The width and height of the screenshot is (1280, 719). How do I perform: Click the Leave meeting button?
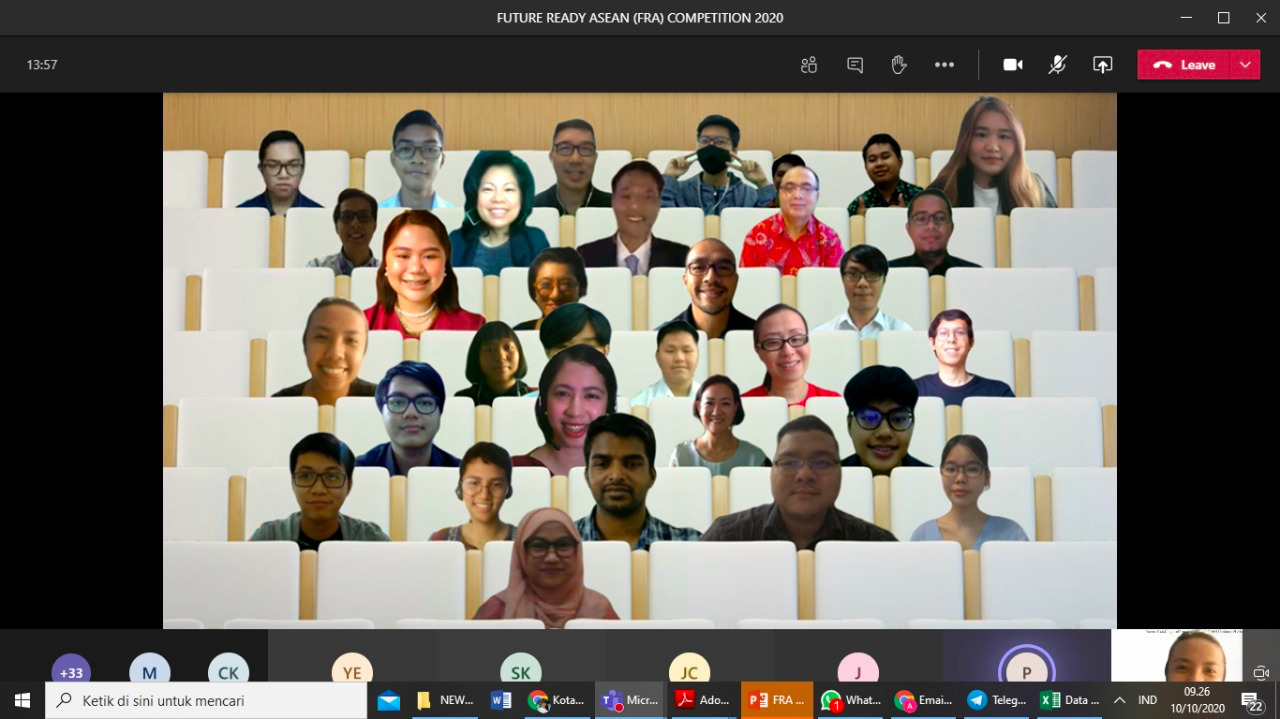[1185, 65]
